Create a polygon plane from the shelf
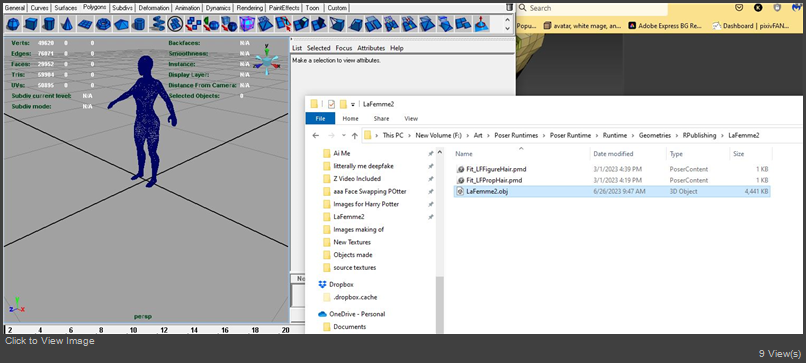The image size is (806, 363). (x=85, y=24)
